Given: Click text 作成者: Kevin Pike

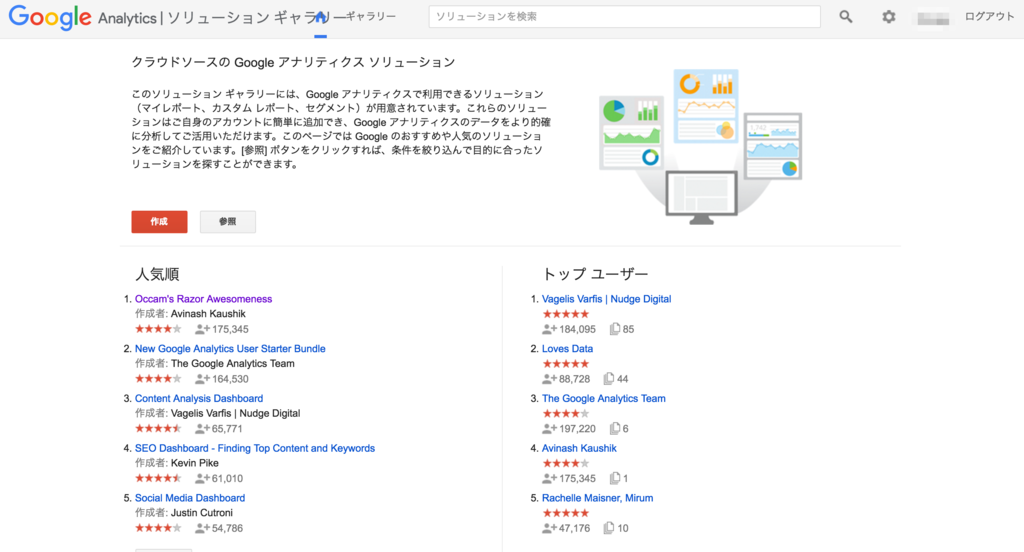Looking at the screenshot, I should 177,463.
